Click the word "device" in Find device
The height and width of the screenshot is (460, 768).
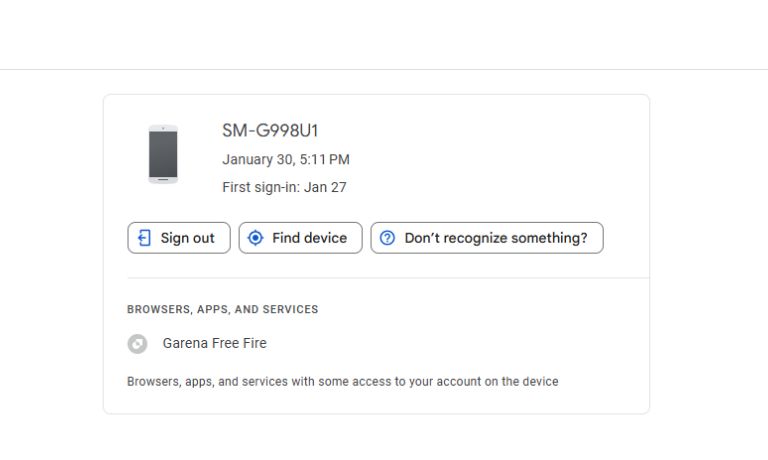coord(324,238)
